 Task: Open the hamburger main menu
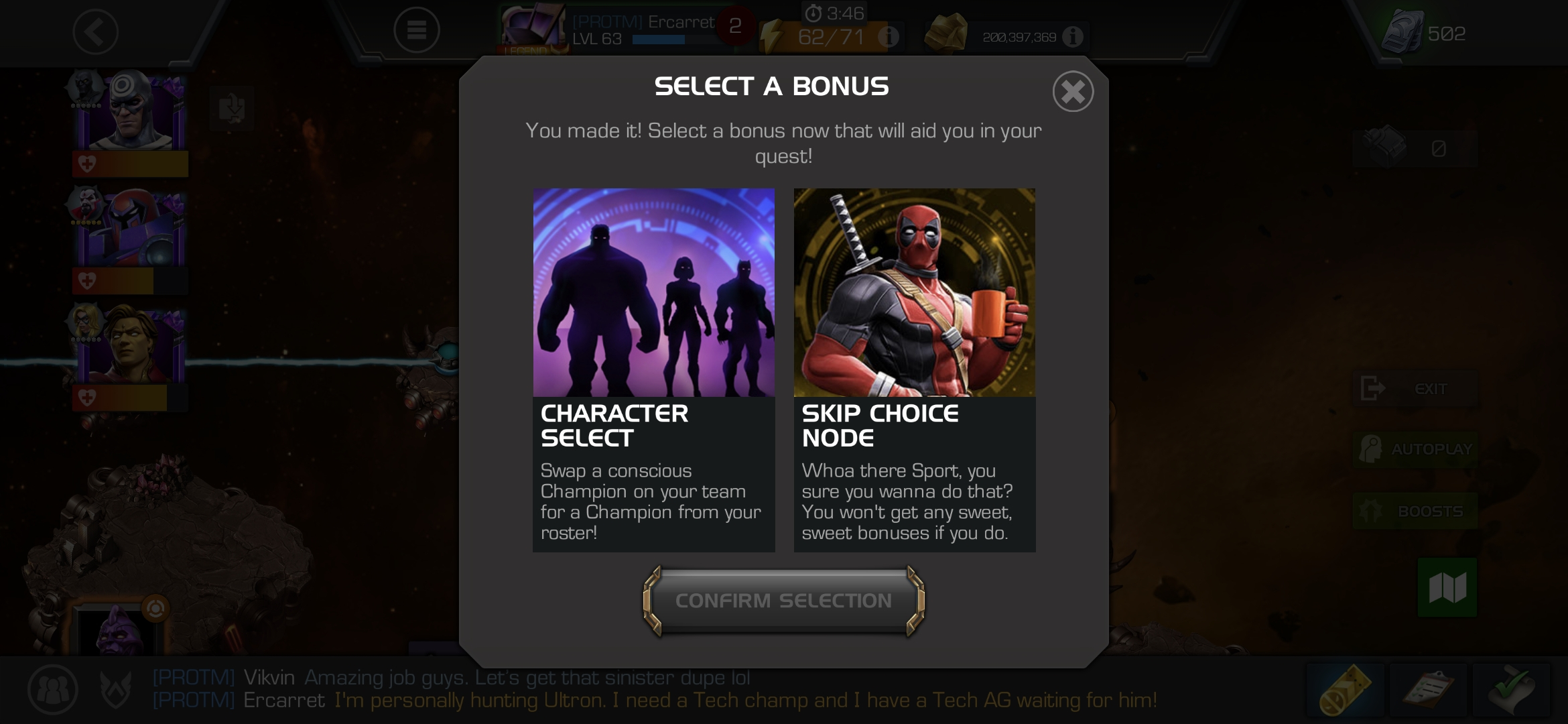click(416, 30)
